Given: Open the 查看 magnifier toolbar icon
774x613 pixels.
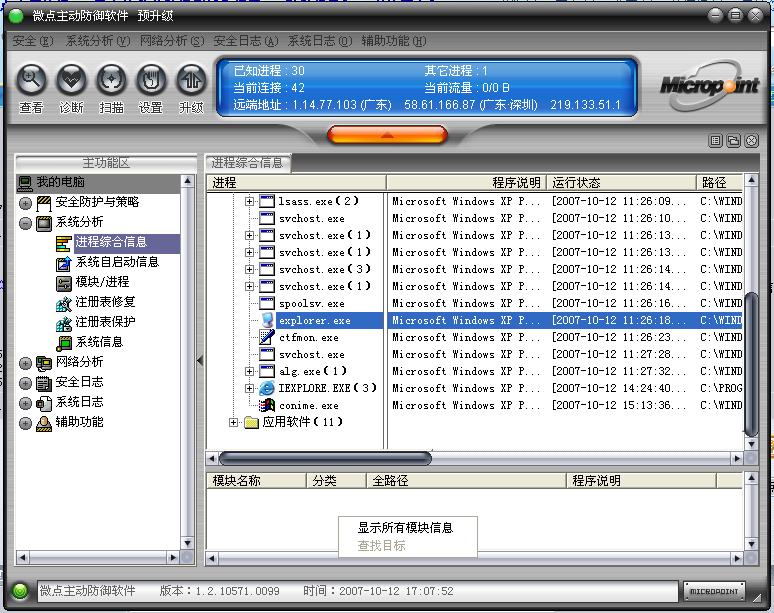Looking at the screenshot, I should [31, 79].
